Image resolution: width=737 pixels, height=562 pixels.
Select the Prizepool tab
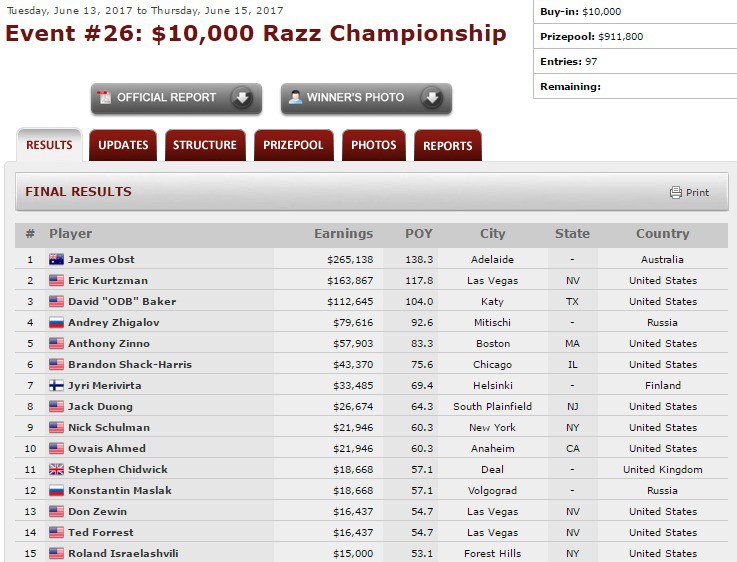tap(293, 146)
